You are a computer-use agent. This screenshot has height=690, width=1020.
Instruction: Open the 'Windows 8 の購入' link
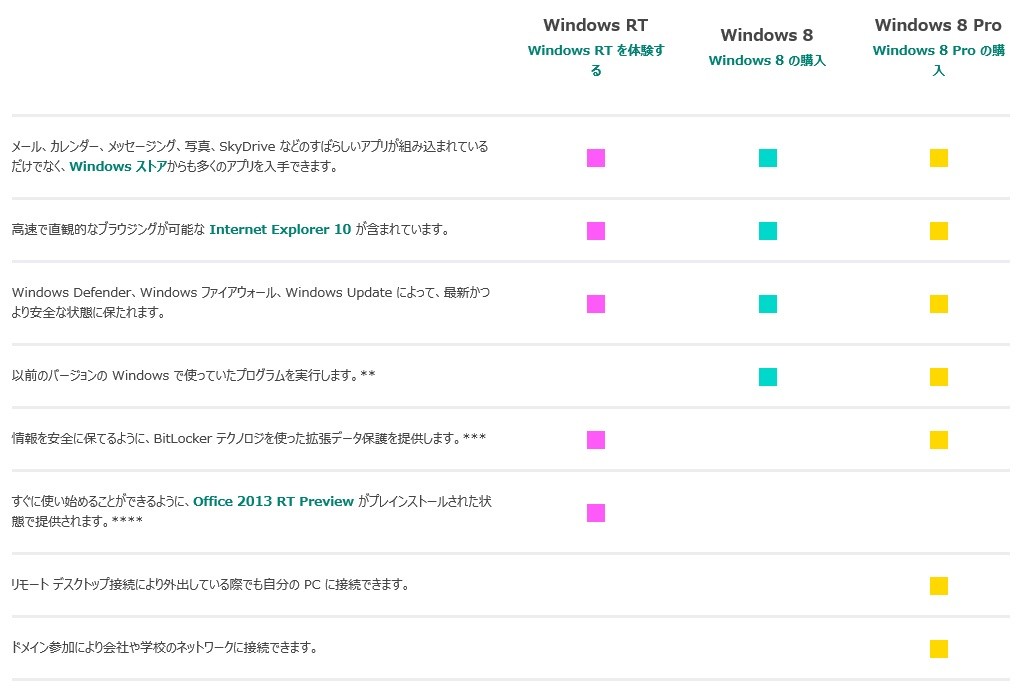767,60
